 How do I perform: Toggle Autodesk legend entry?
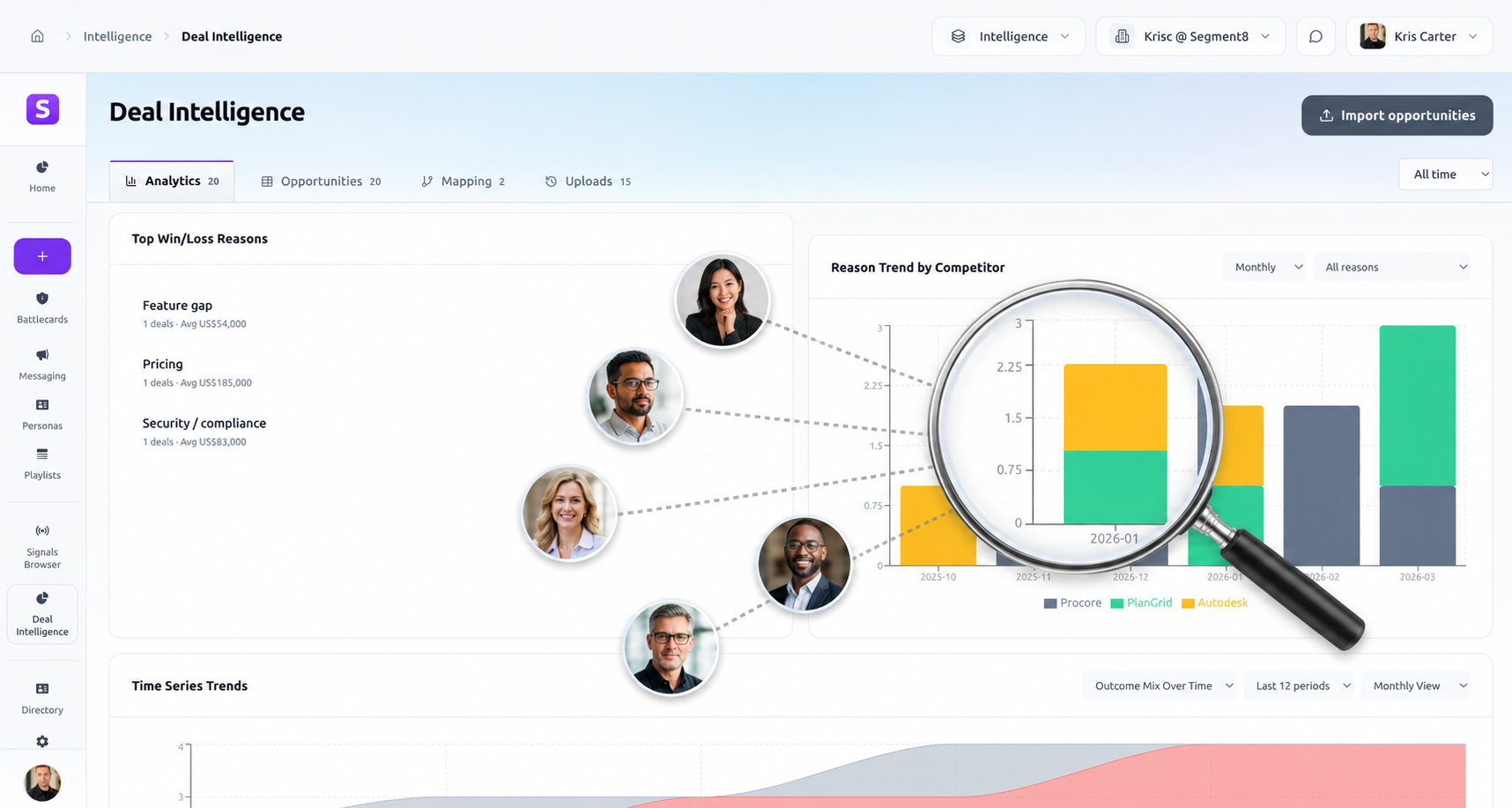(x=1214, y=603)
